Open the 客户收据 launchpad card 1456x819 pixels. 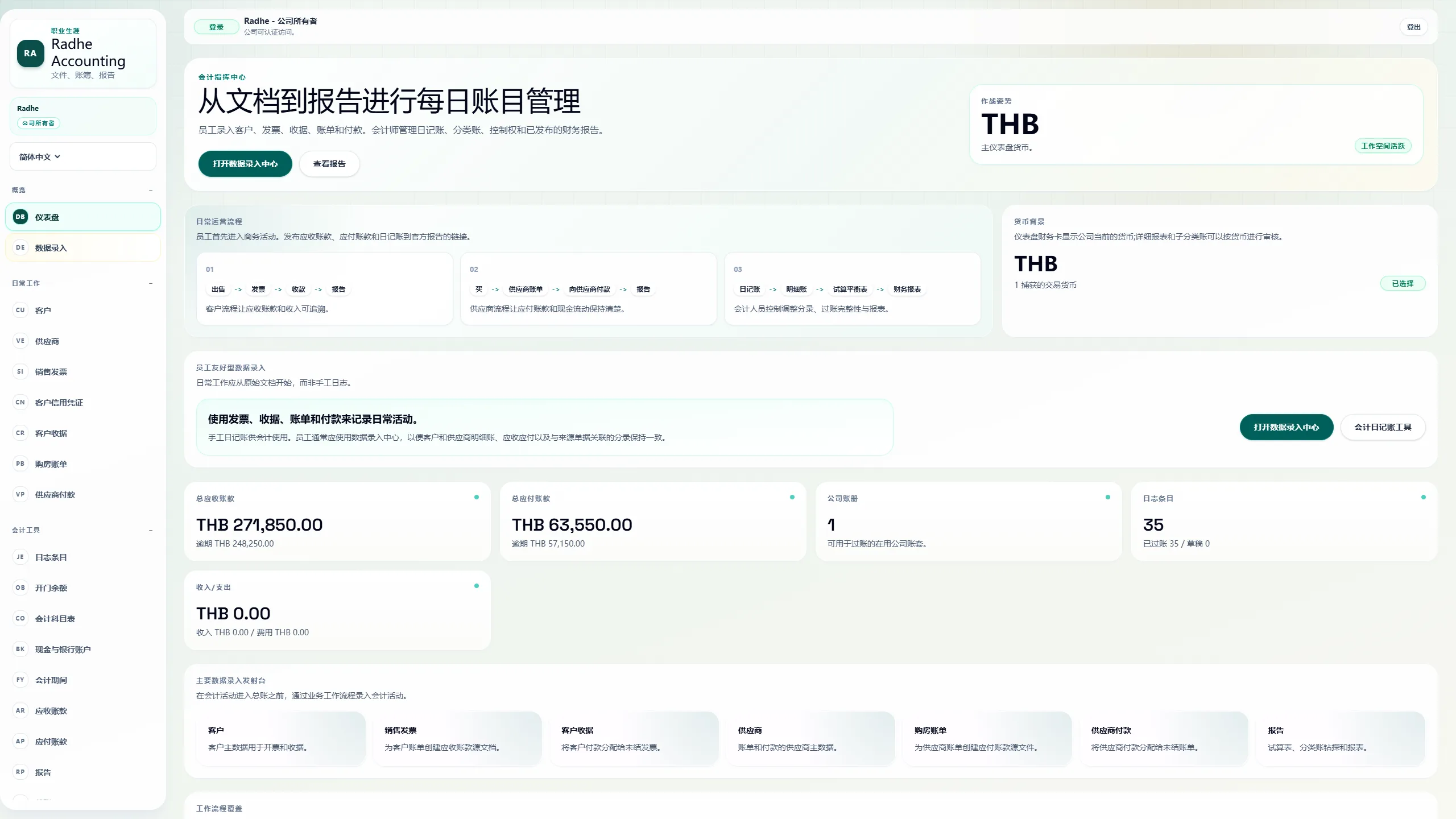[x=634, y=739]
